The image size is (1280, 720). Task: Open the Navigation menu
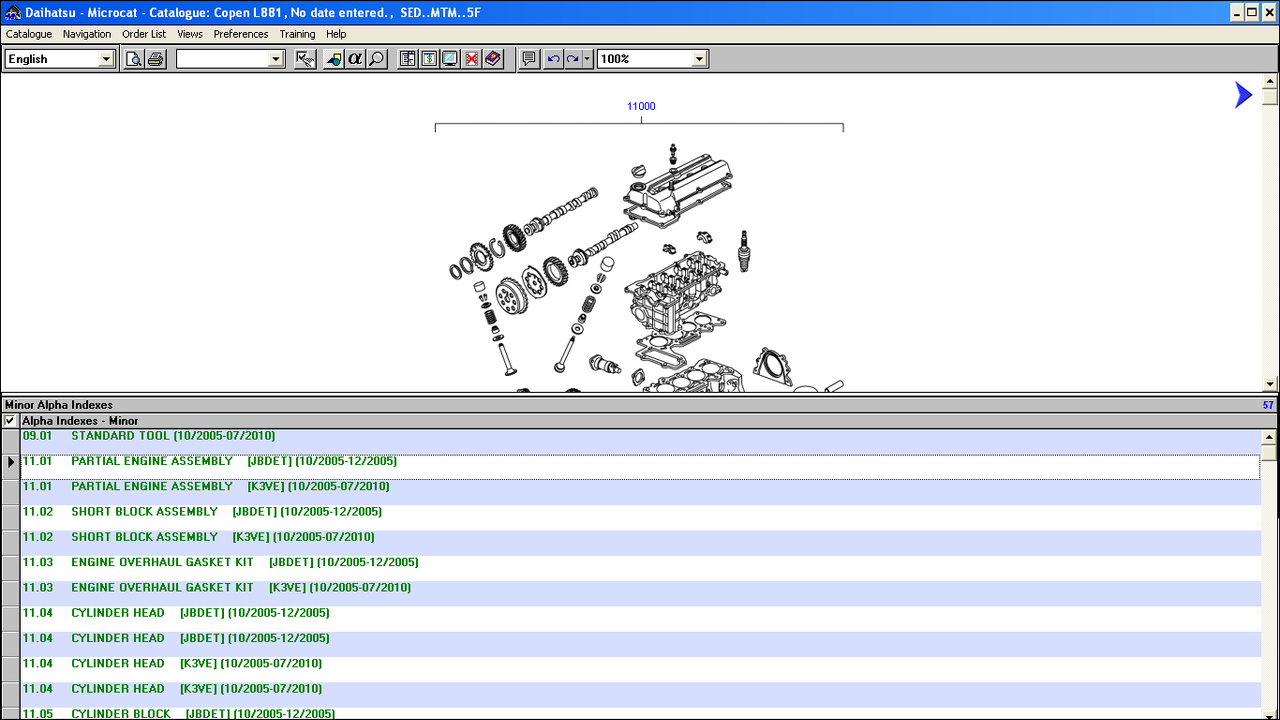87,34
